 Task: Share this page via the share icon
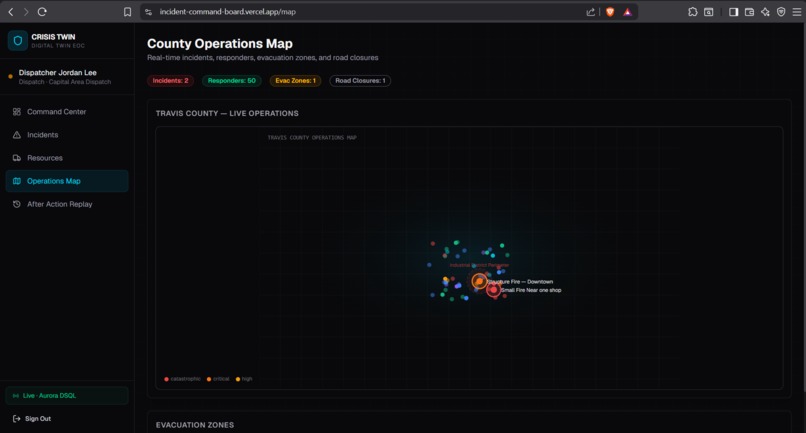[591, 12]
